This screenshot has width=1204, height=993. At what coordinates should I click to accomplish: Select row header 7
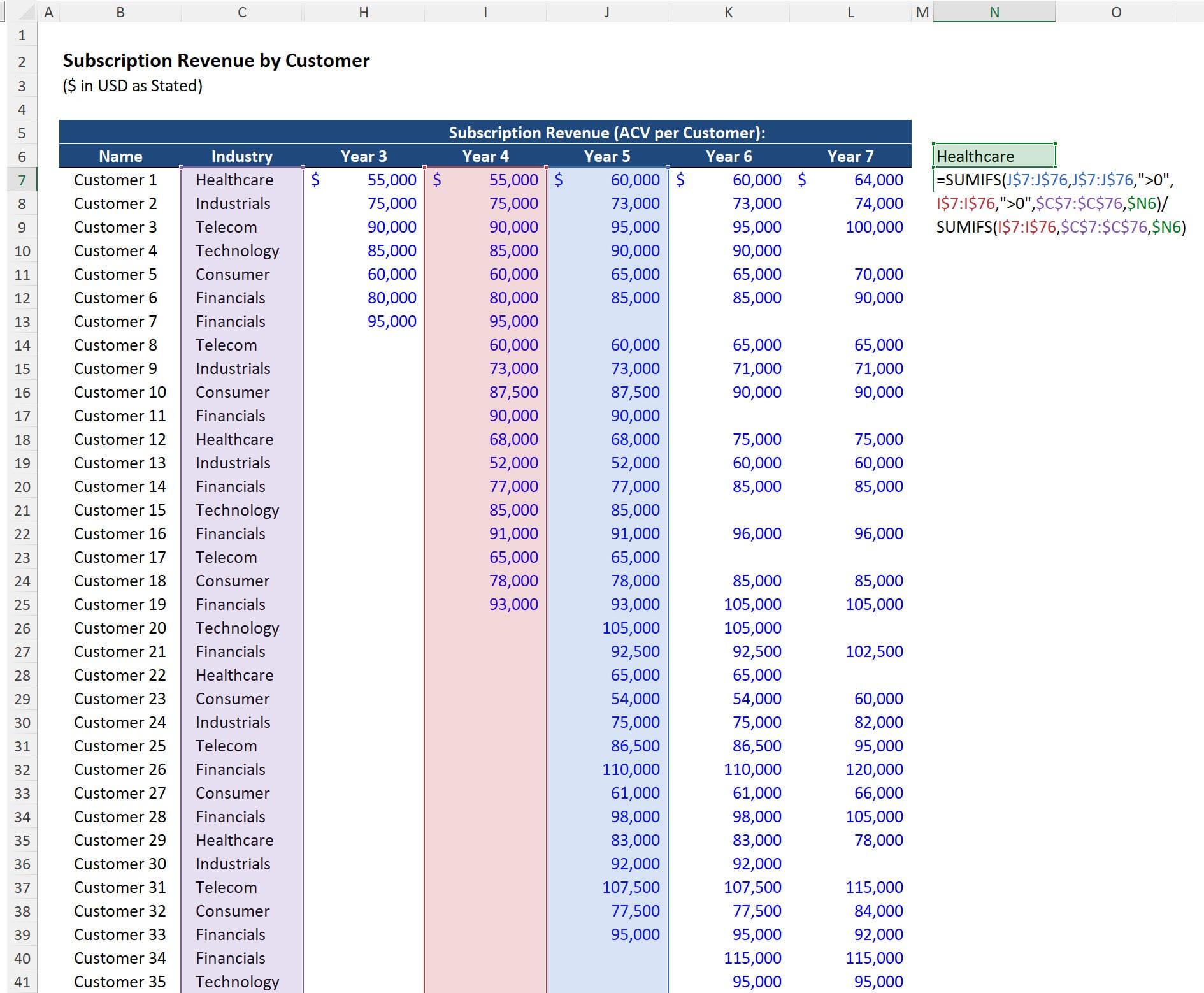pos(23,180)
